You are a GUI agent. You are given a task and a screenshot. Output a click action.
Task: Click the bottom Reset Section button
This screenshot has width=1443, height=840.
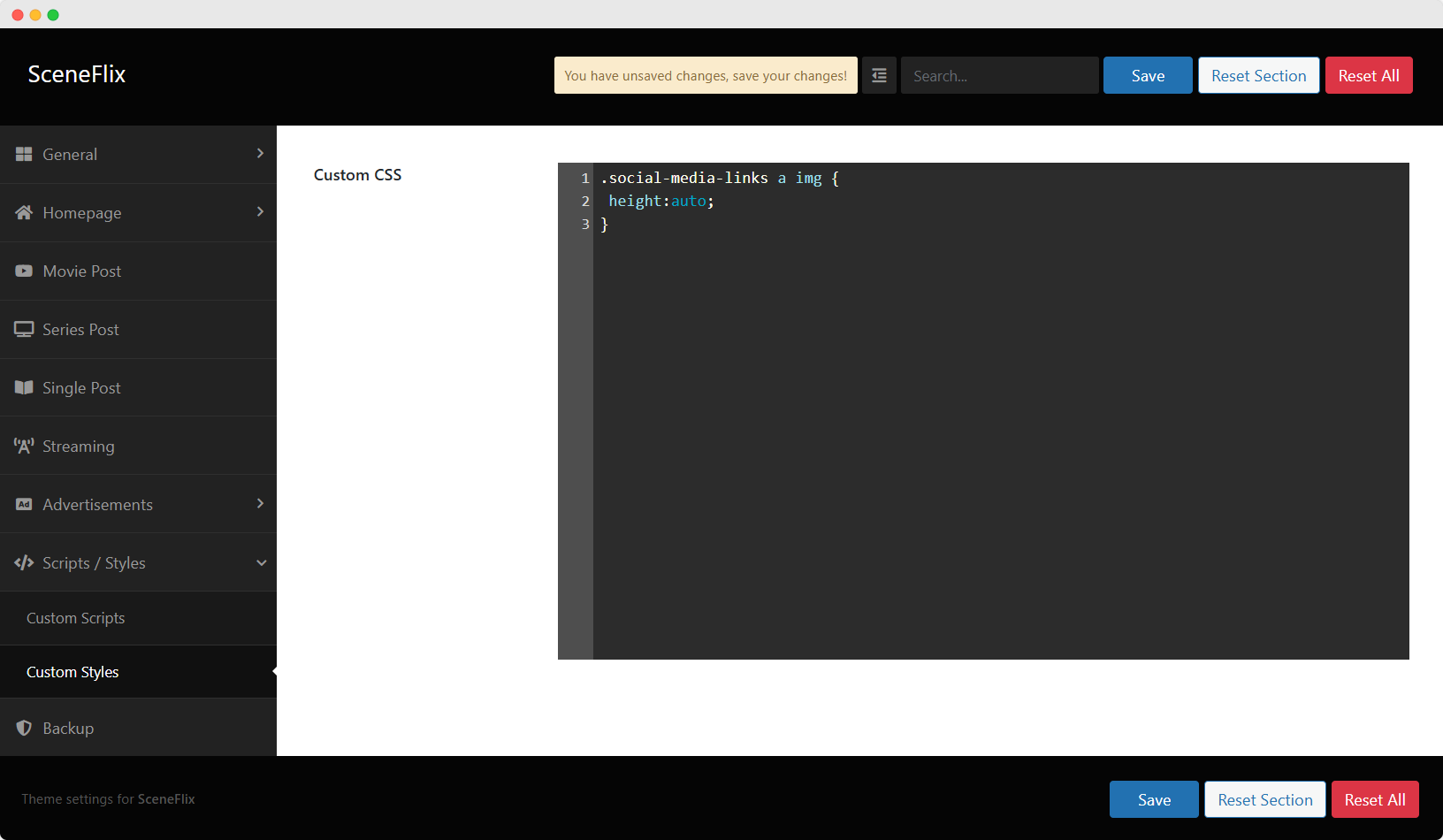click(1265, 799)
